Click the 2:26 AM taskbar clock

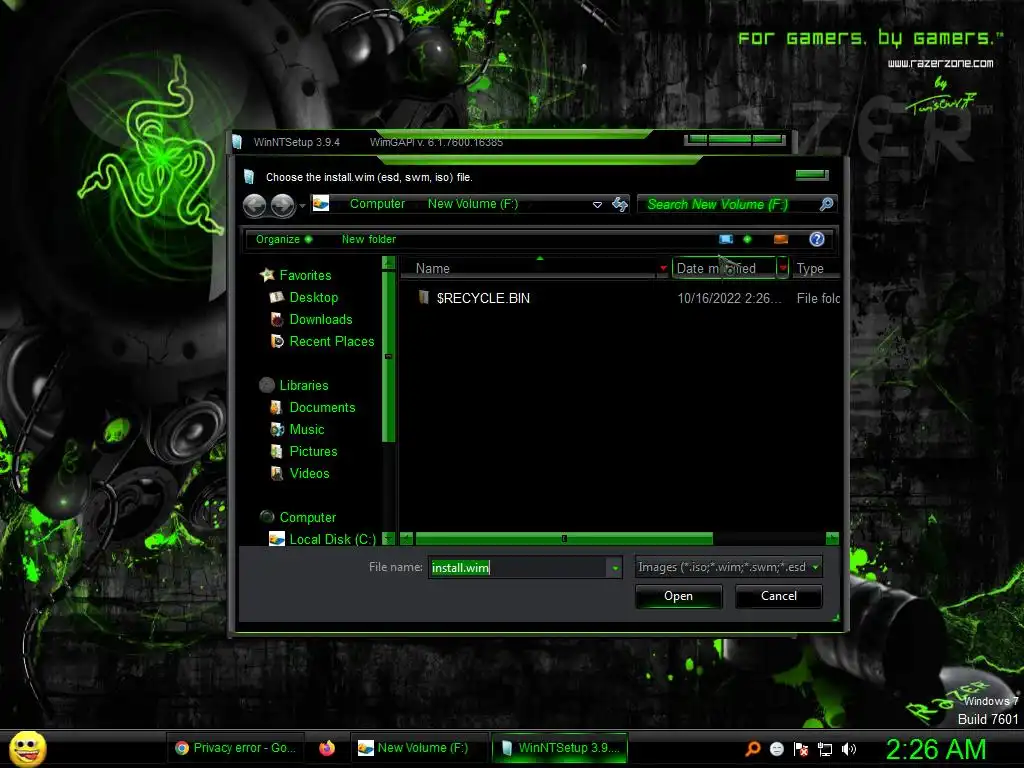pos(936,749)
